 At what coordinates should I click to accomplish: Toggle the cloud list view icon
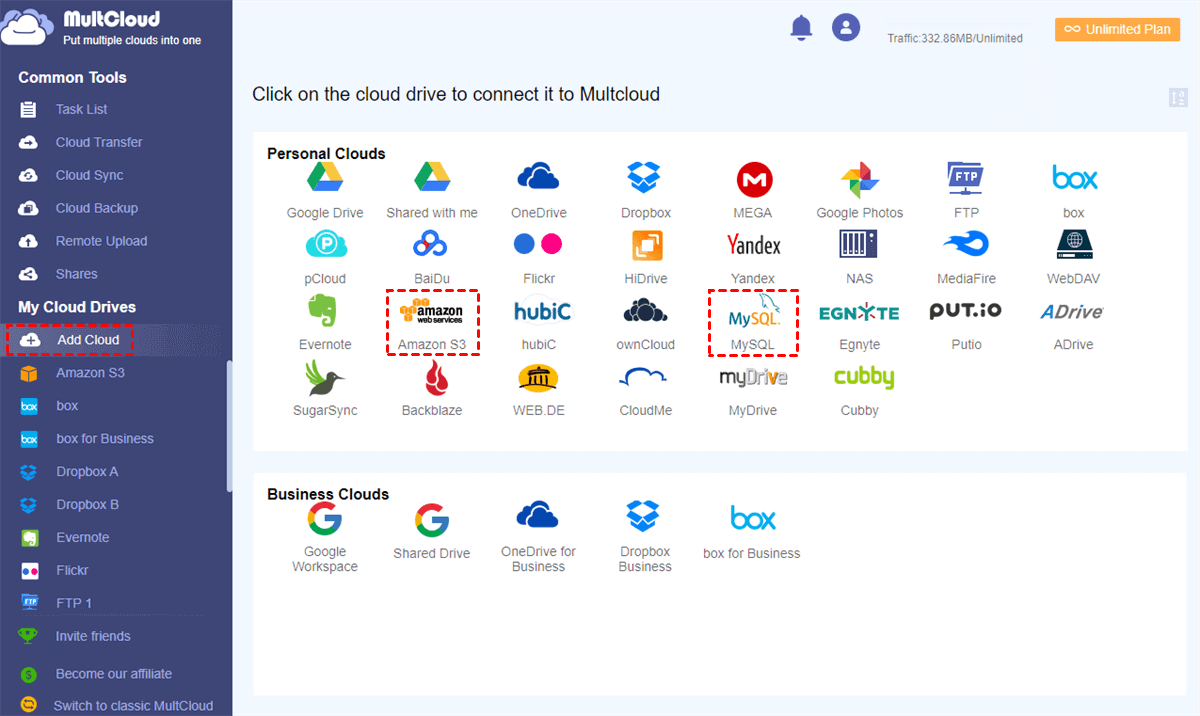point(1177,97)
